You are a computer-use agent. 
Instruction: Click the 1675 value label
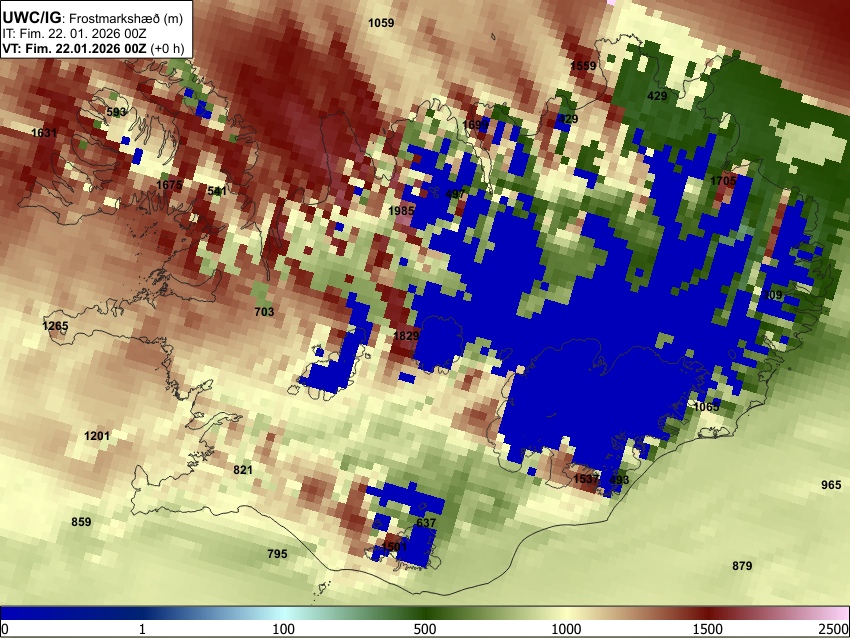169,185
